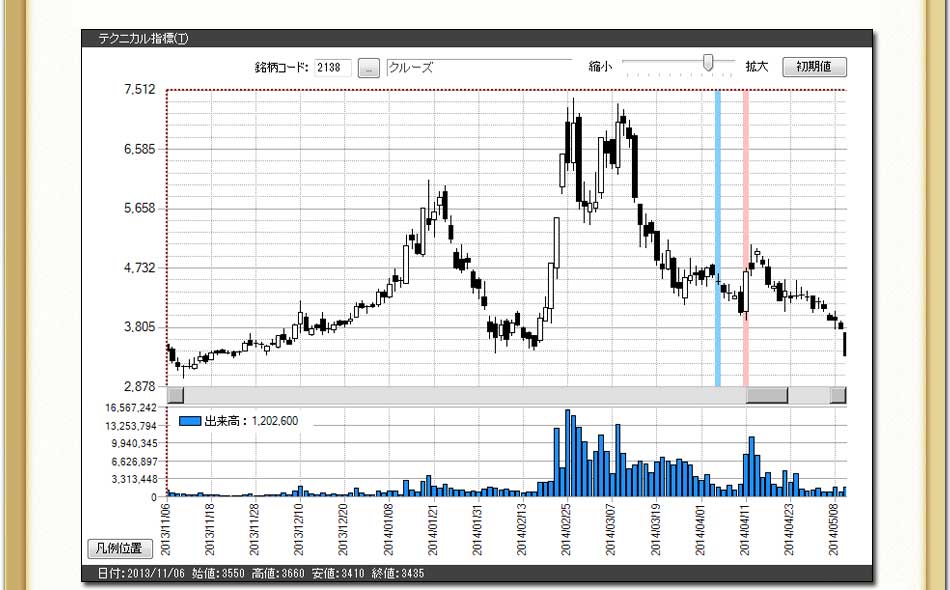Click the ellipsis button beside 銘柄コード field
Image resolution: width=950 pixels, height=590 pixels.
(369, 68)
